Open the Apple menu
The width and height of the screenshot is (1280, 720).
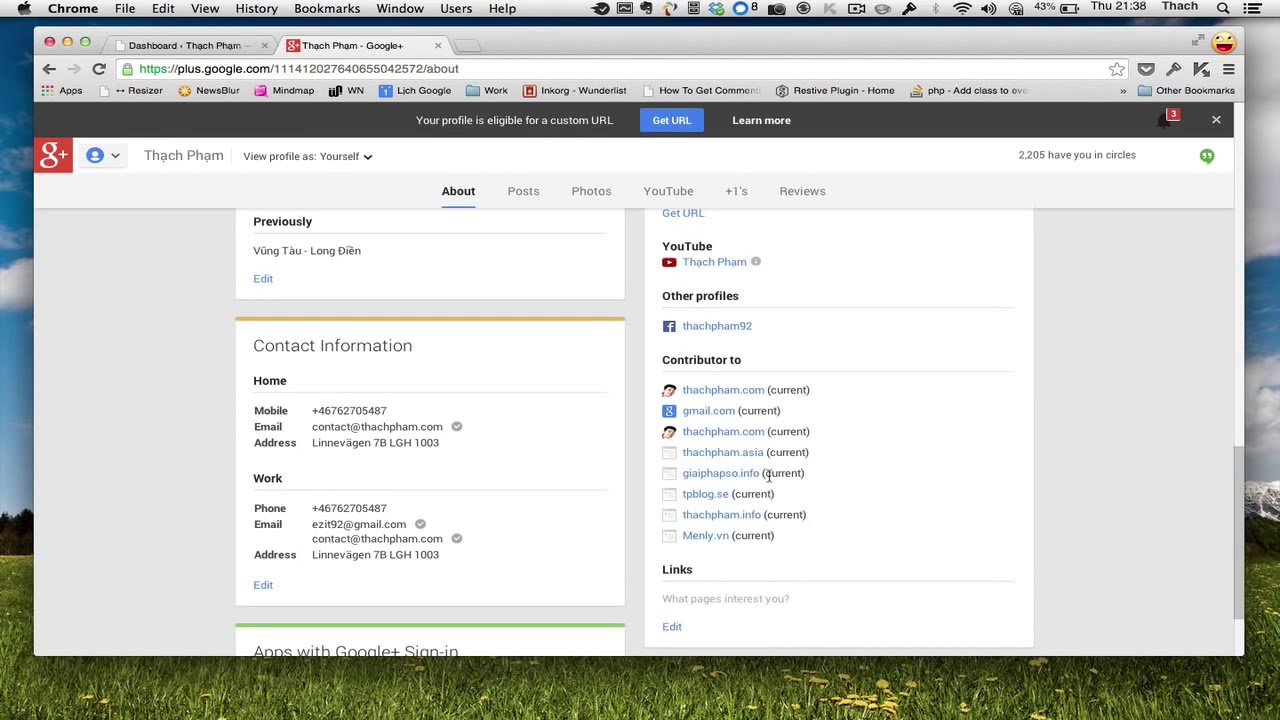(24, 8)
